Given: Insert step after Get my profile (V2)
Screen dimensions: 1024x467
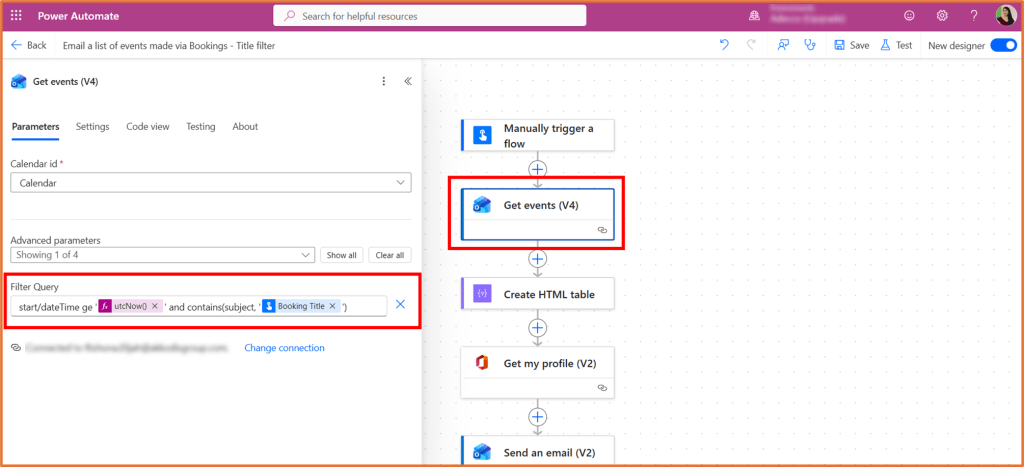Looking at the screenshot, I should pos(537,417).
